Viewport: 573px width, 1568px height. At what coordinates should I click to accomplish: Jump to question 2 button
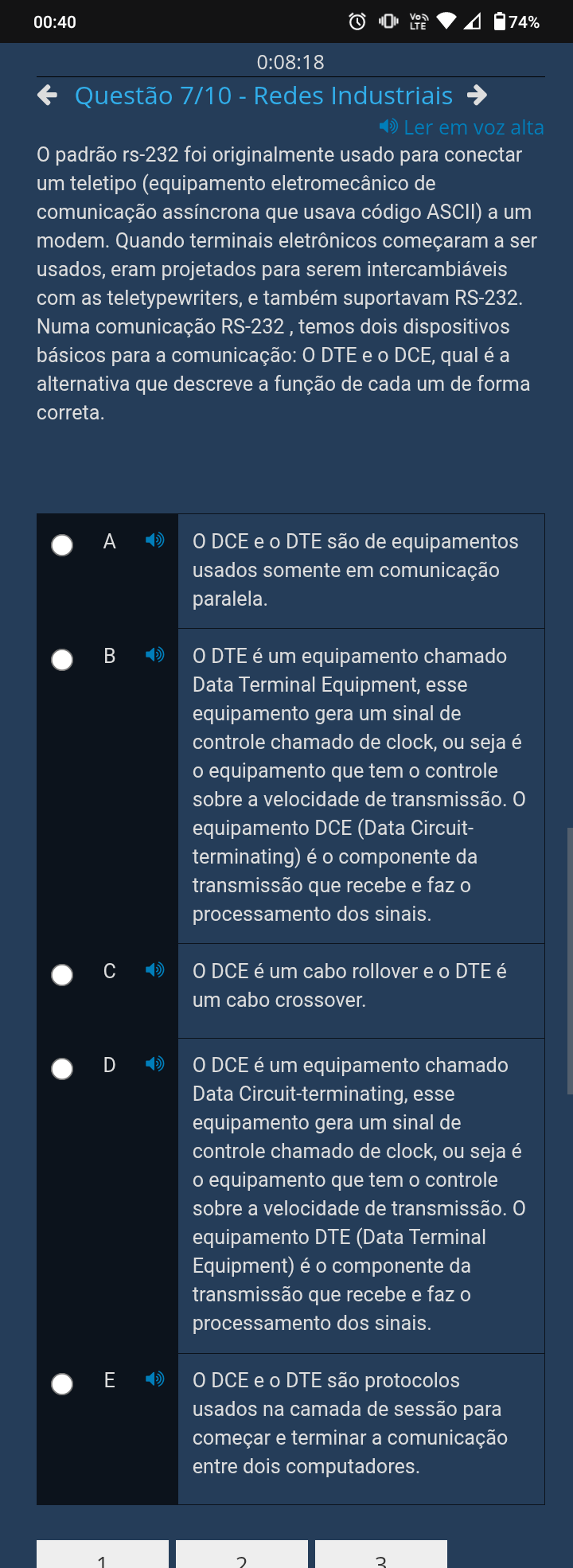point(242,1554)
